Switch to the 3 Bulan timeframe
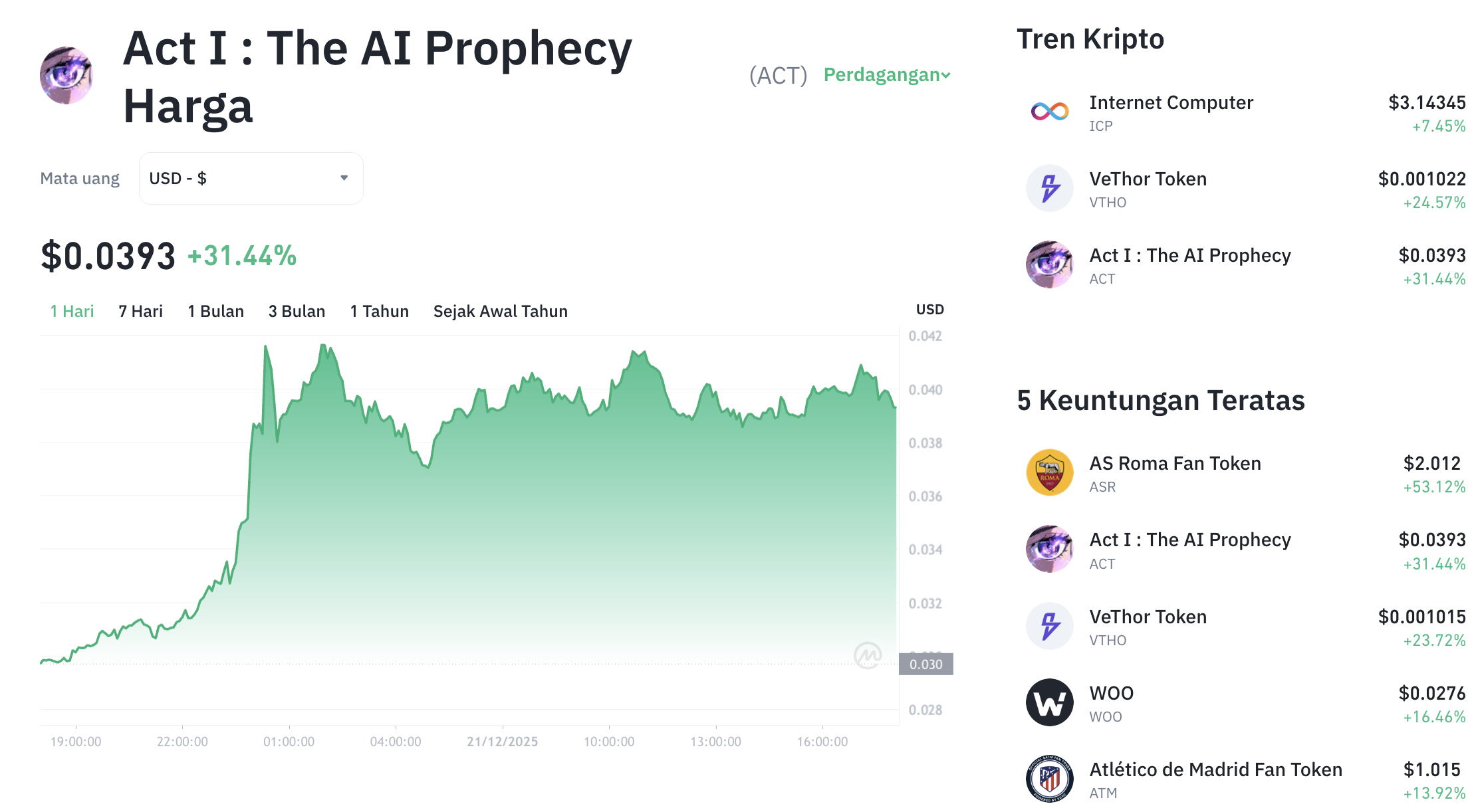1472x812 pixels. (x=297, y=310)
